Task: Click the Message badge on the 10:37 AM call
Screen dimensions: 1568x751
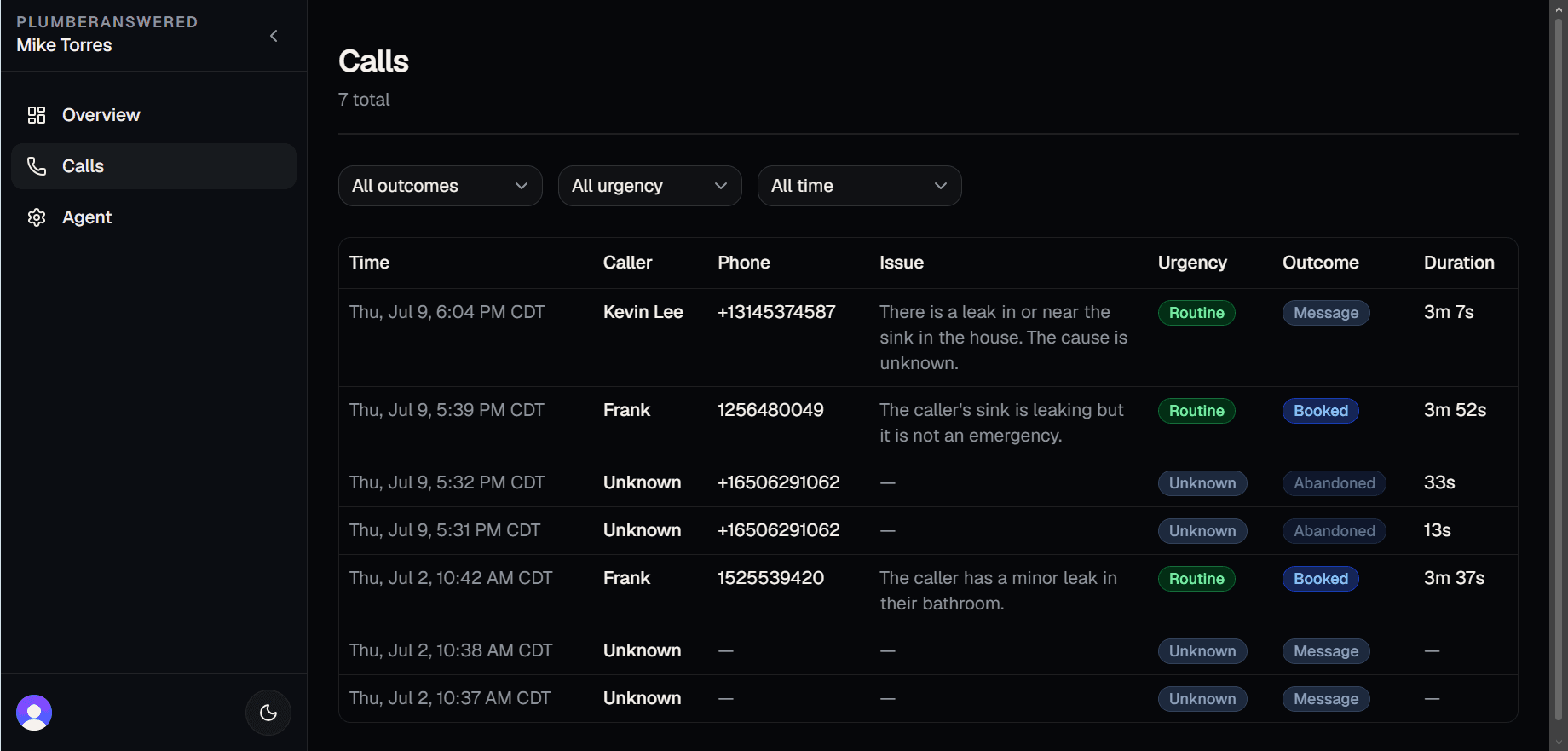Action: [x=1326, y=699]
